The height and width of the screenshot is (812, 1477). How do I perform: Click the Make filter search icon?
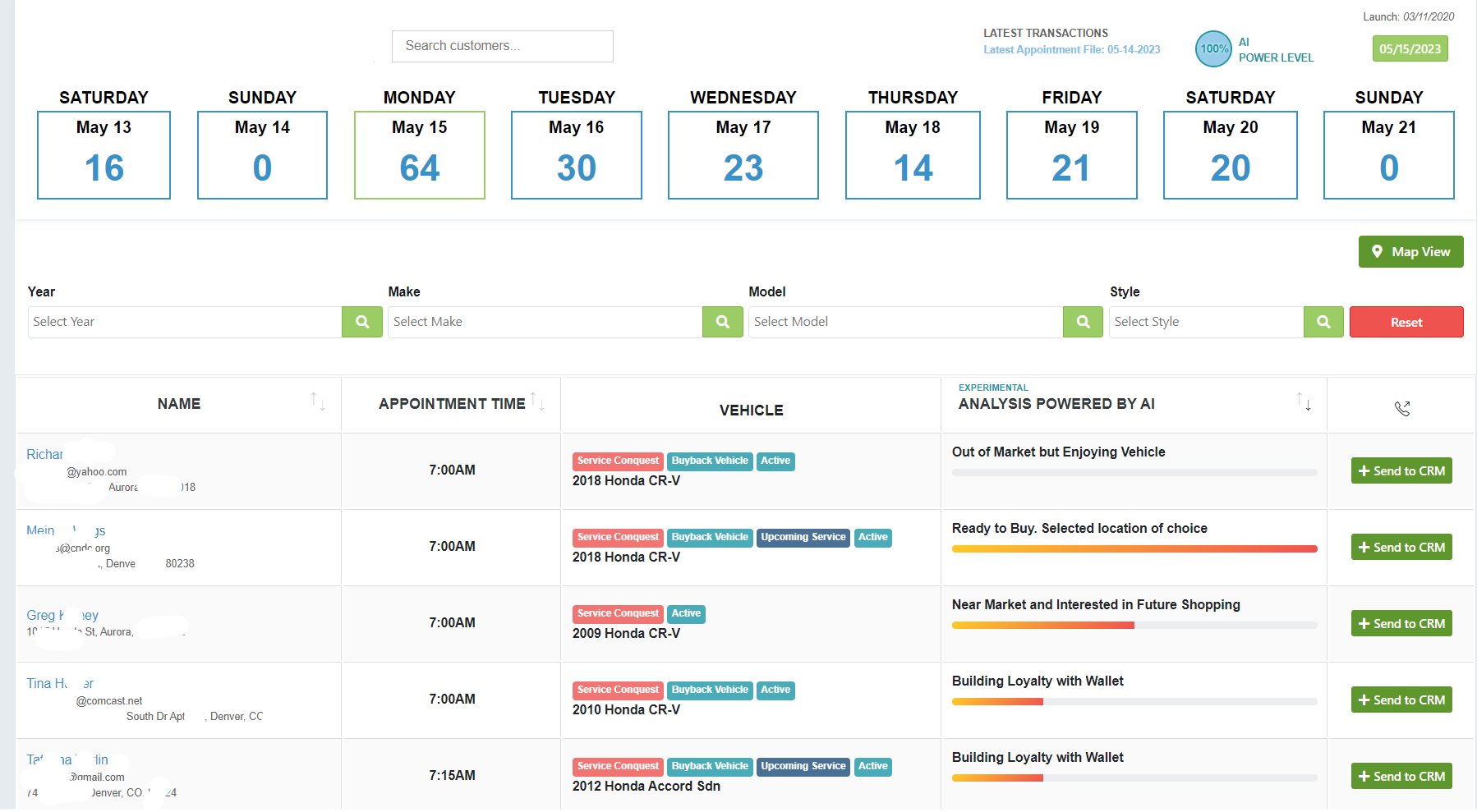coord(722,322)
